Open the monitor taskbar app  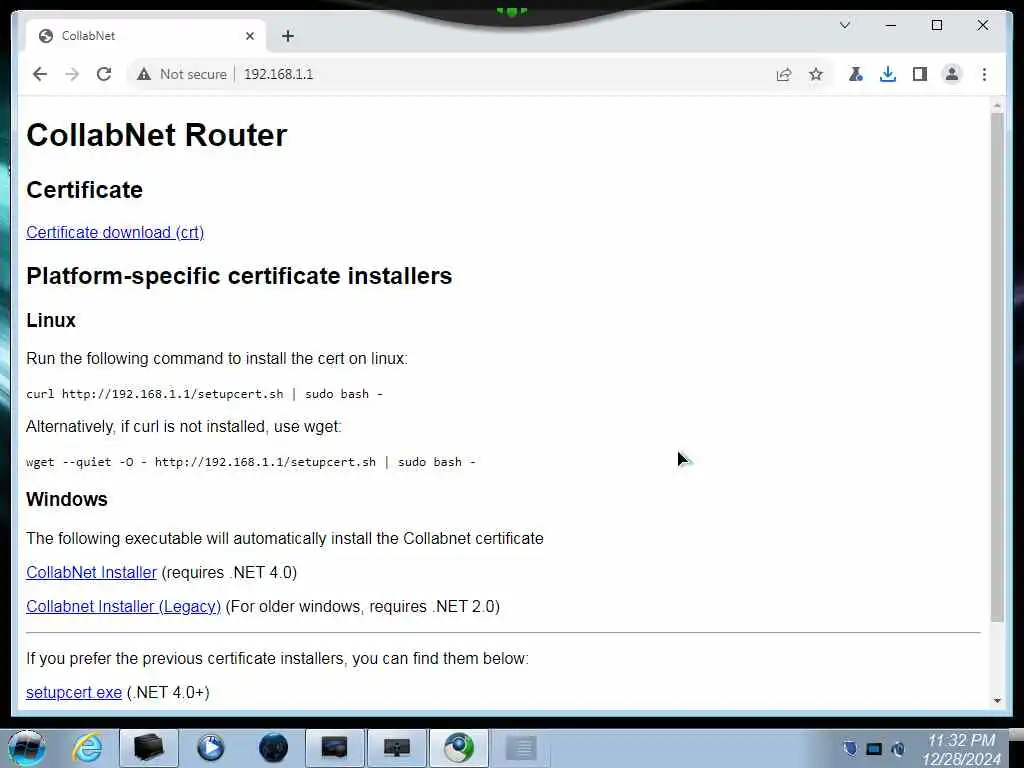pyautogui.click(x=396, y=748)
